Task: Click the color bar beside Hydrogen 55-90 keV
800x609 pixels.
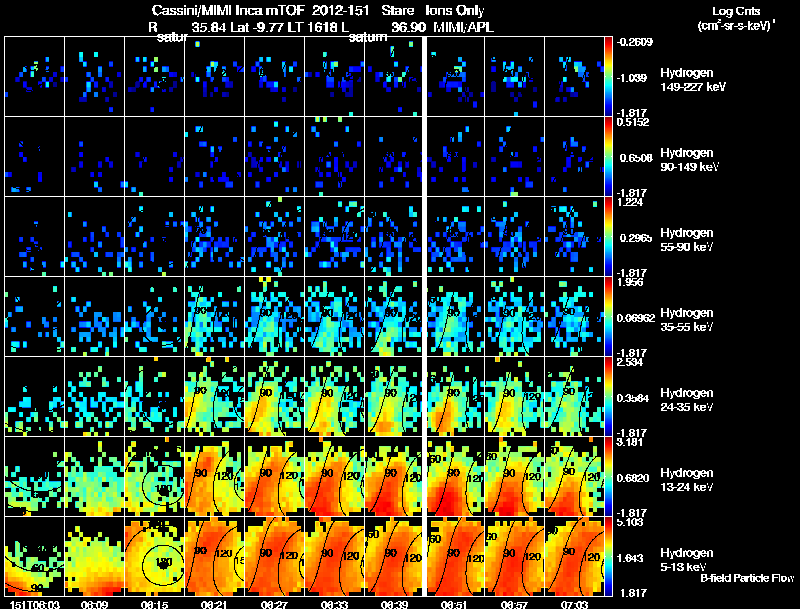Action: click(608, 237)
